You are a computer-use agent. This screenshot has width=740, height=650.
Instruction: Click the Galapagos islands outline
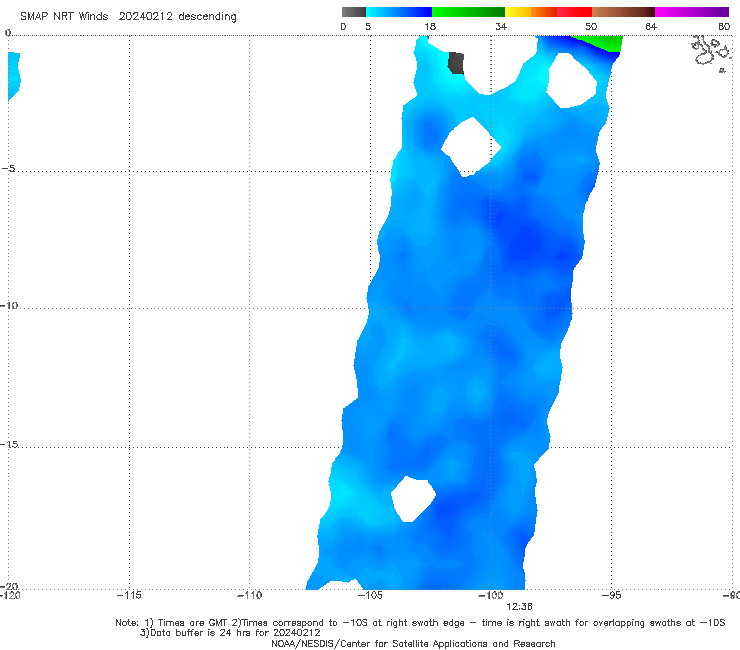pos(710,53)
